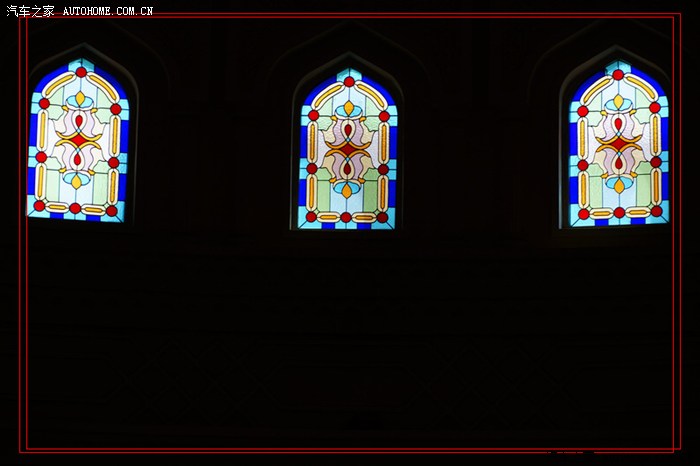Click the 汽车之家 watermark logo text
This screenshot has width=700, height=466.
pyautogui.click(x=30, y=11)
